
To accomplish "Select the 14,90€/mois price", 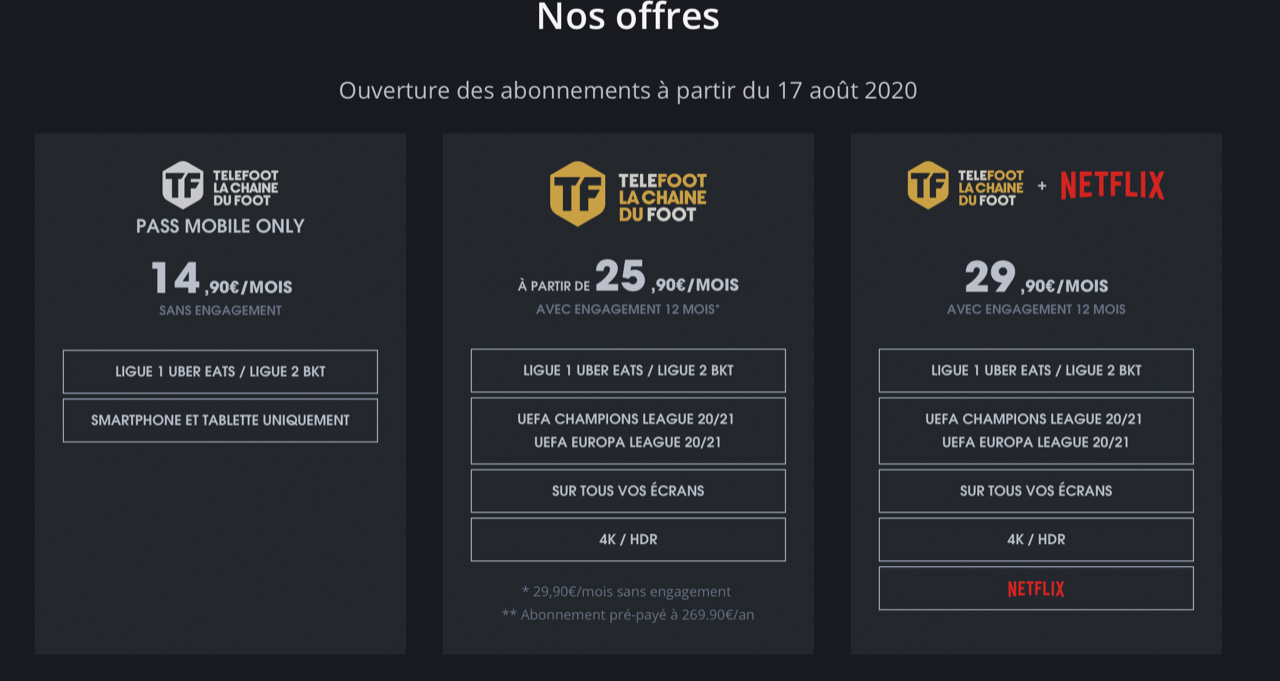I will point(221,280).
